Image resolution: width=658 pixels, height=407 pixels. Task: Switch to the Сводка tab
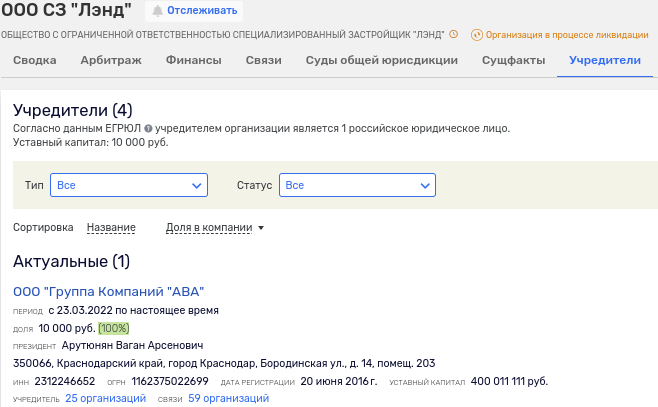36,60
